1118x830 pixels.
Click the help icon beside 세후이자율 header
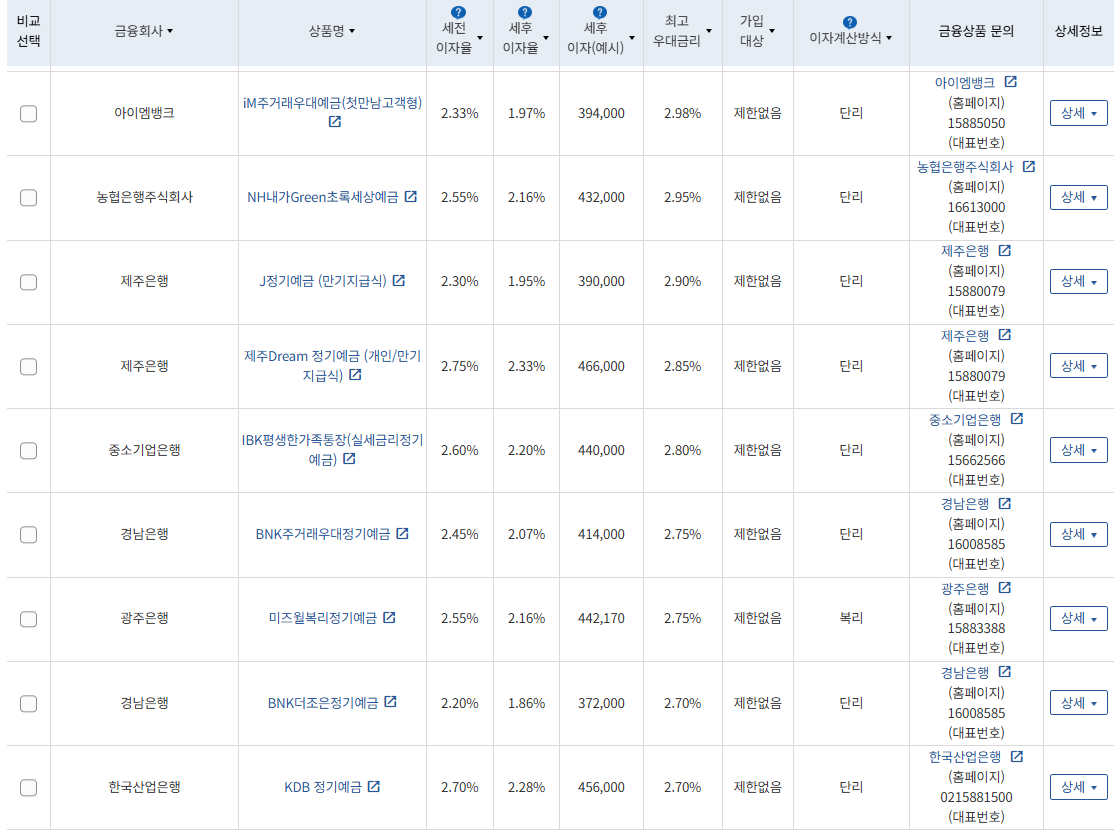(x=525, y=12)
